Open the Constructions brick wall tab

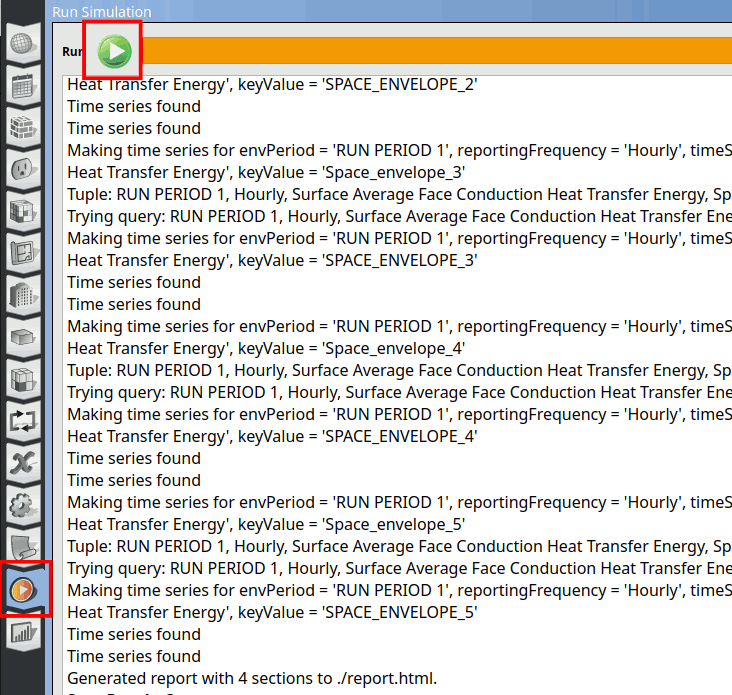click(x=22, y=128)
